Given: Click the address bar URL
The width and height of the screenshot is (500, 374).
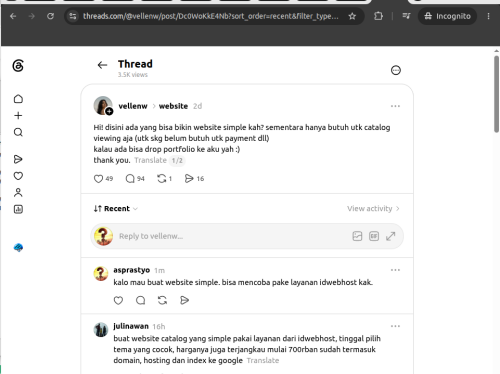Looking at the screenshot, I should 211,16.
